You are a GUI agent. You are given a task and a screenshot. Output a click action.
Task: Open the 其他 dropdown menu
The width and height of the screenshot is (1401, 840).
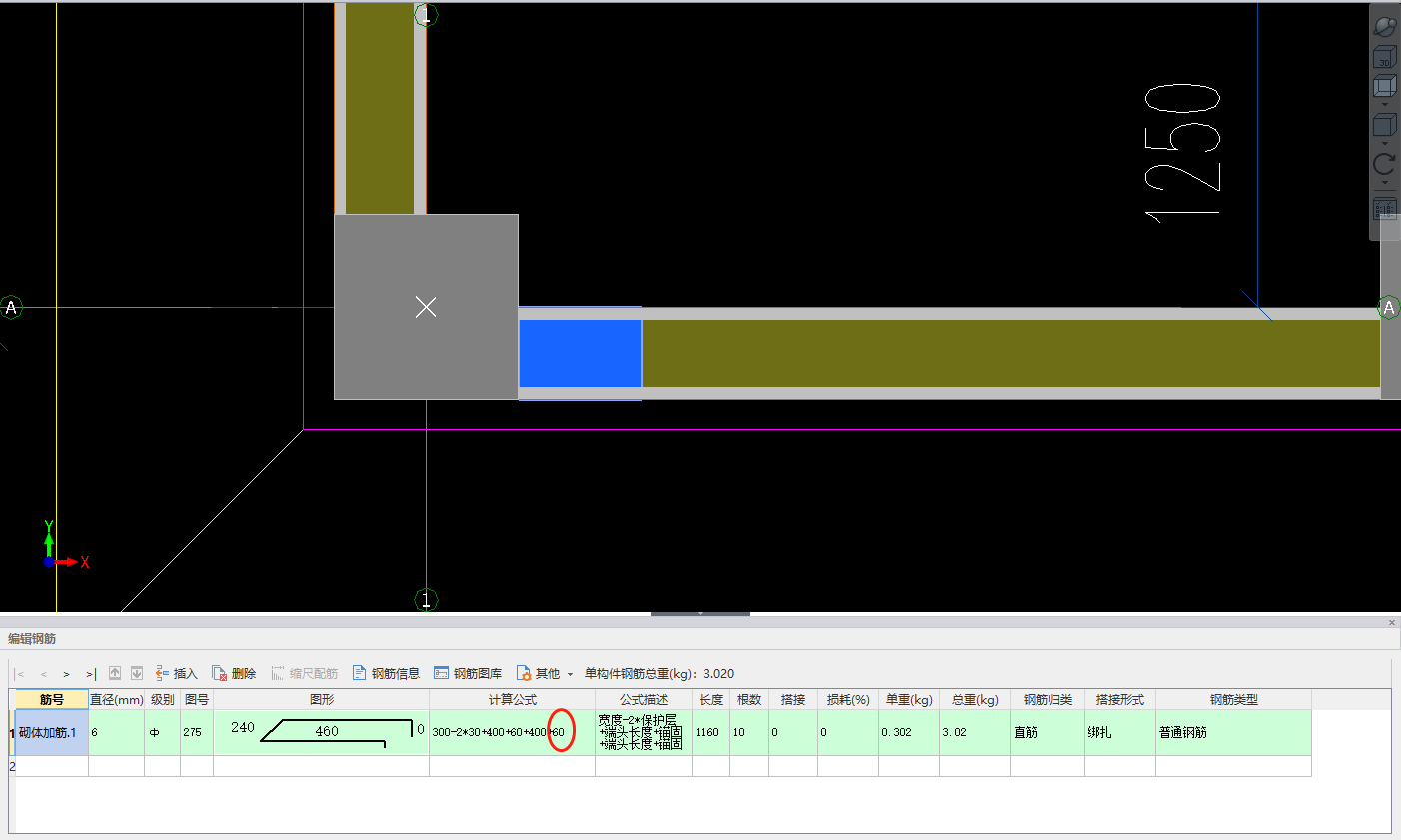[545, 673]
